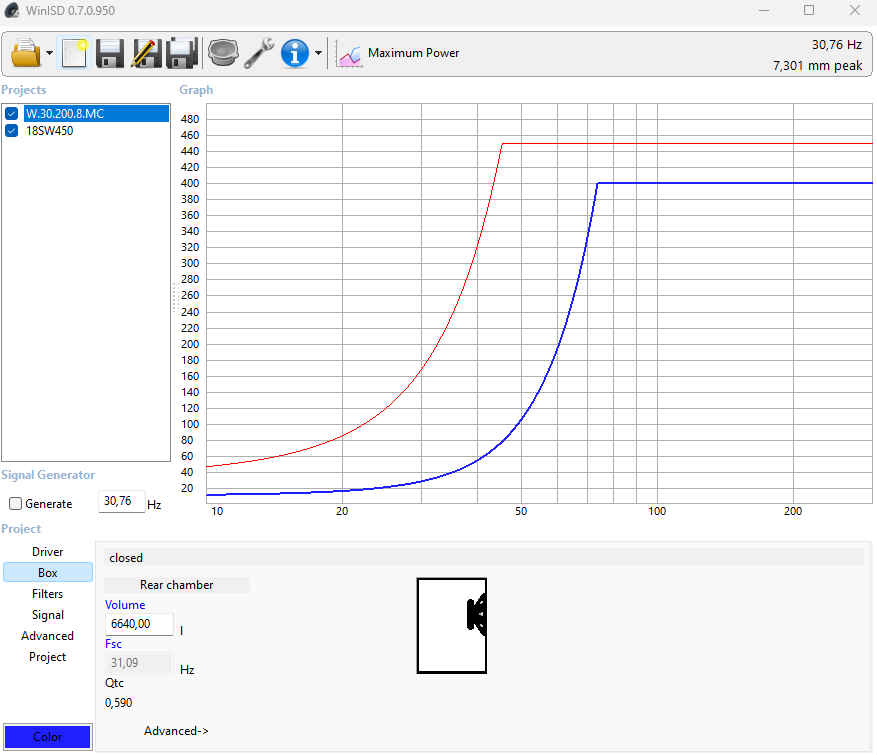Click the 7,301 mm peak readout
This screenshot has height=755, width=877.
(818, 66)
